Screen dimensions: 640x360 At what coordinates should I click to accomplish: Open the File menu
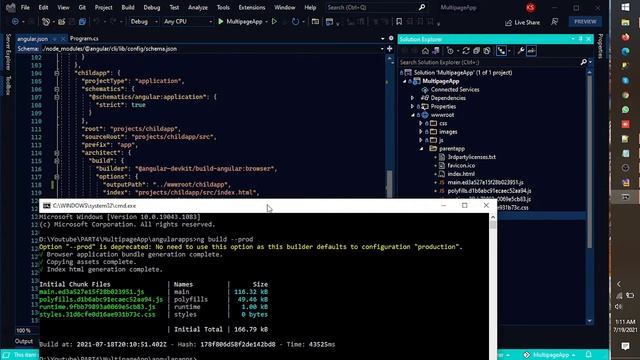coord(25,7)
